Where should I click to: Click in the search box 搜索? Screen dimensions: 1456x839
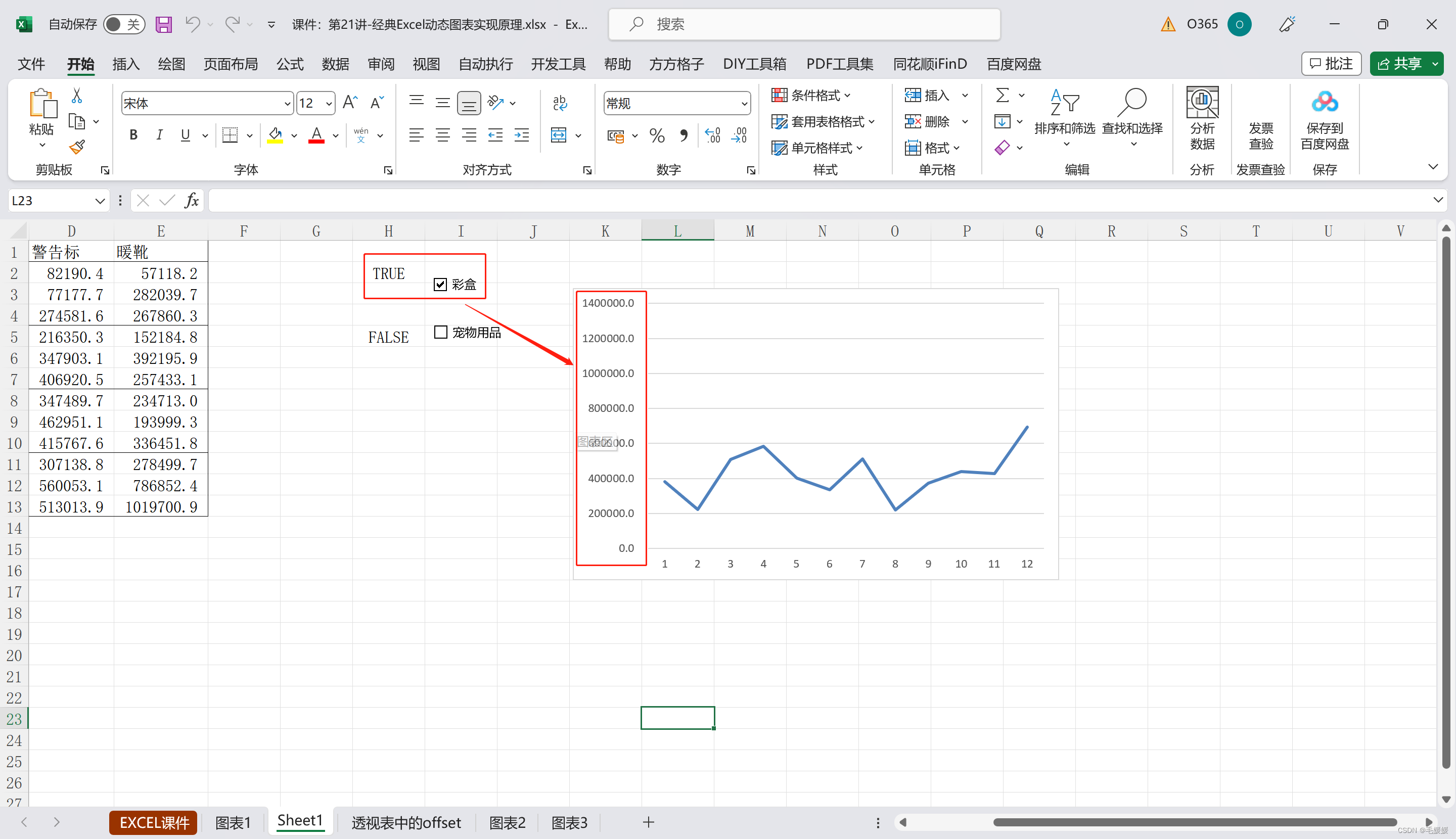pyautogui.click(x=804, y=24)
